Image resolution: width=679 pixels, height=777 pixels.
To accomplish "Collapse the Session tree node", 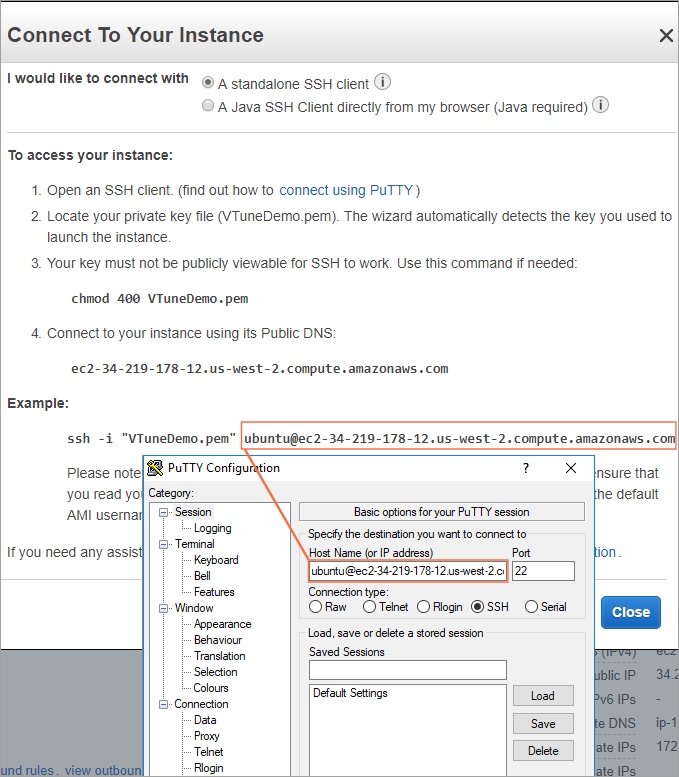I will coord(163,512).
